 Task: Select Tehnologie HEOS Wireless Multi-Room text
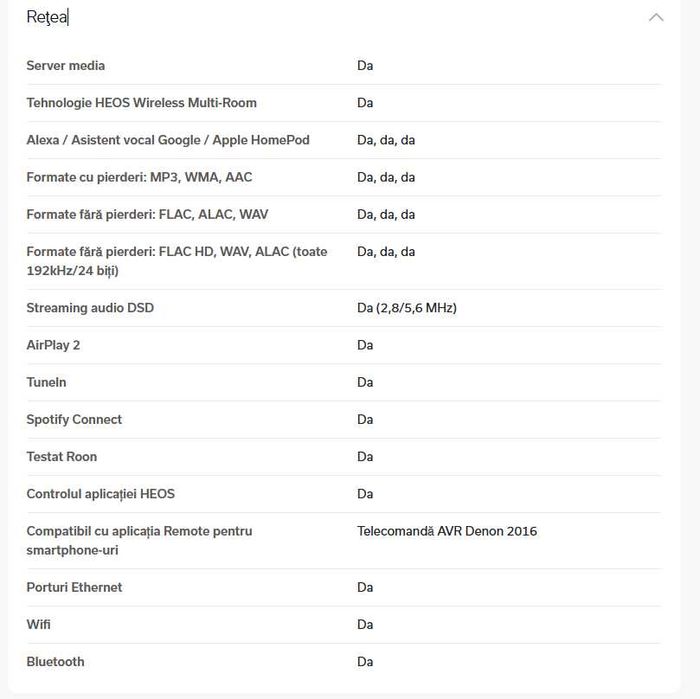point(141,103)
